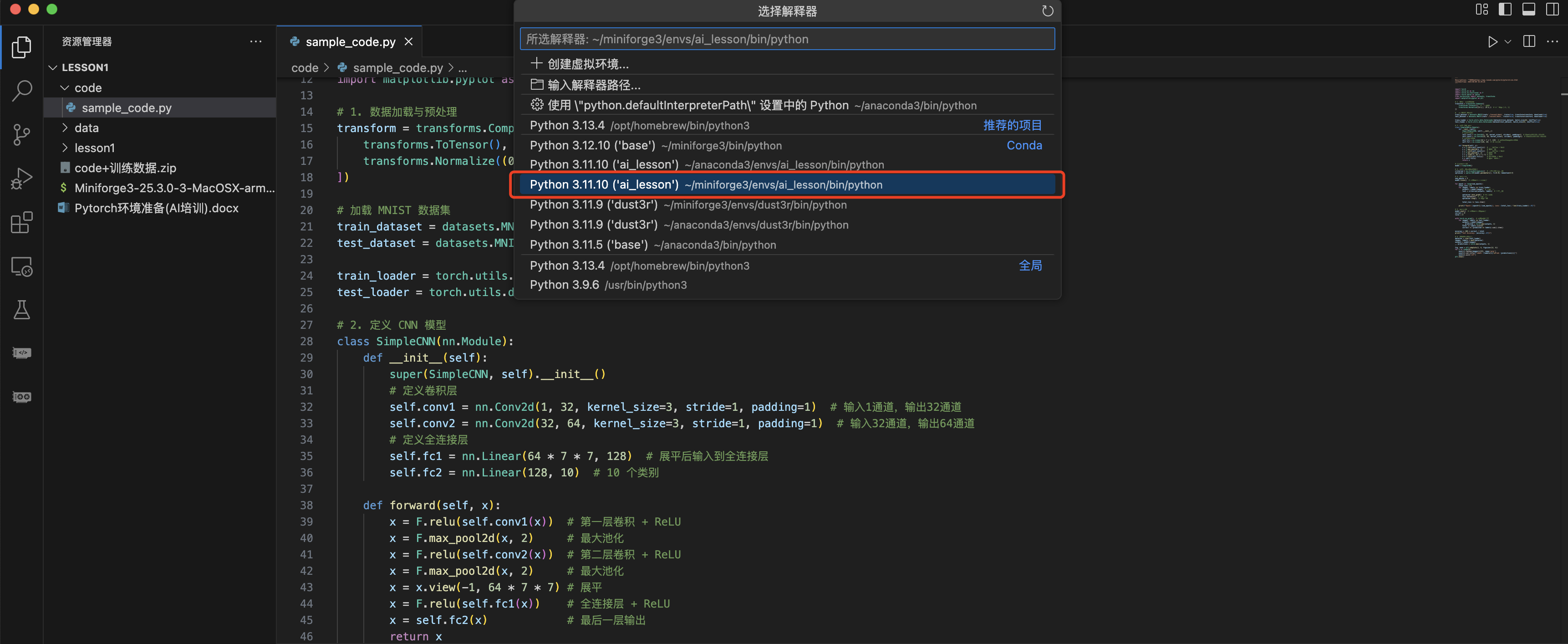Open the Search view in activity bar
The image size is (1568, 644).
coord(22,91)
